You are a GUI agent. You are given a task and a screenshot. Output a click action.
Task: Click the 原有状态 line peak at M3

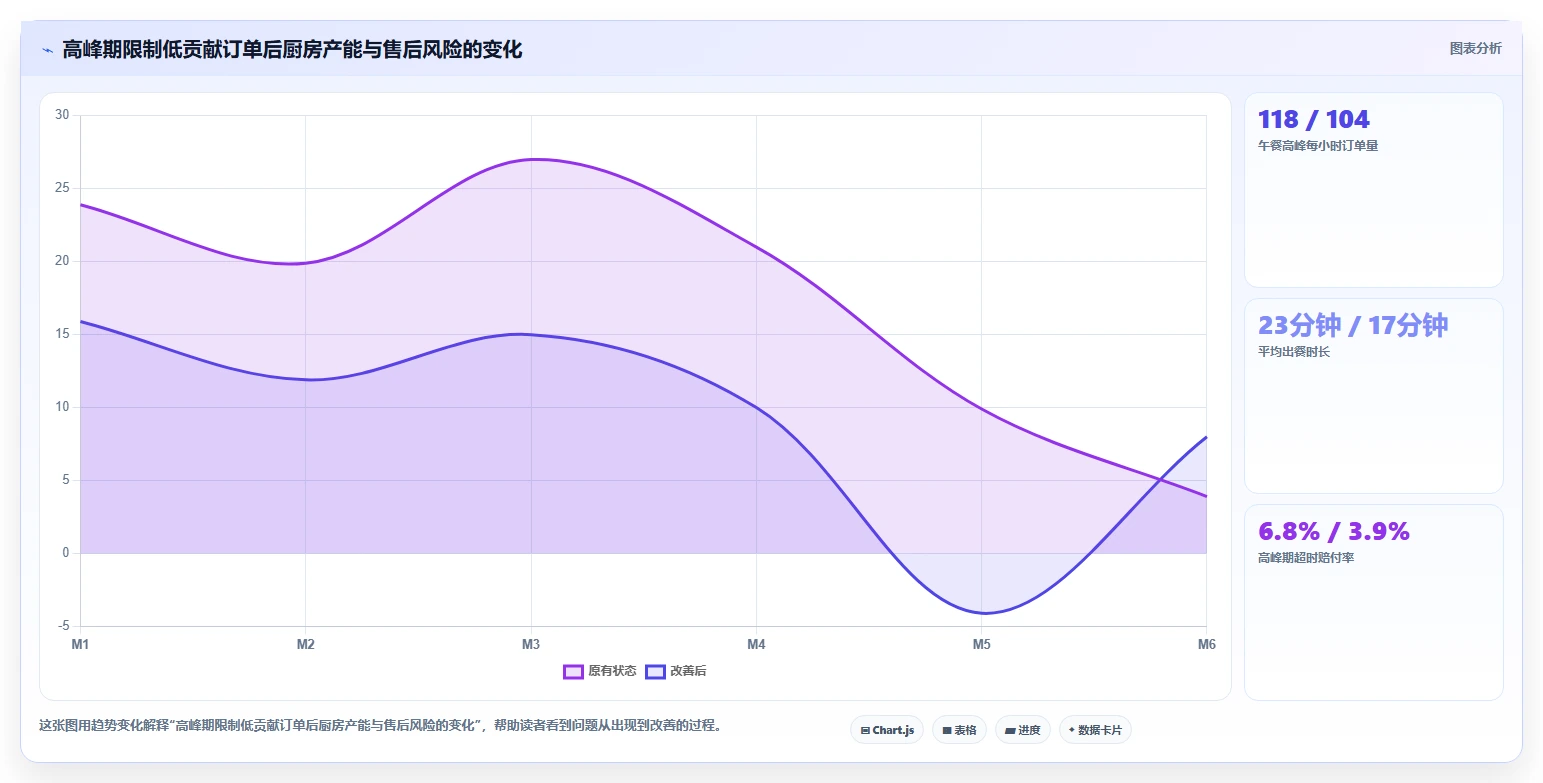click(531, 159)
